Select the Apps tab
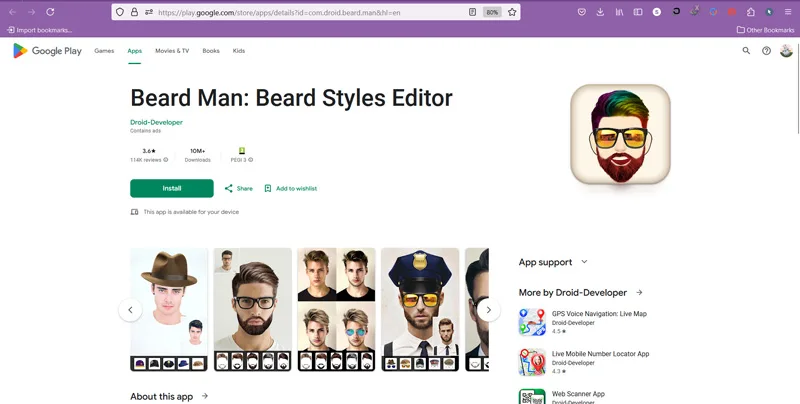This screenshot has height=404, width=800. (135, 50)
